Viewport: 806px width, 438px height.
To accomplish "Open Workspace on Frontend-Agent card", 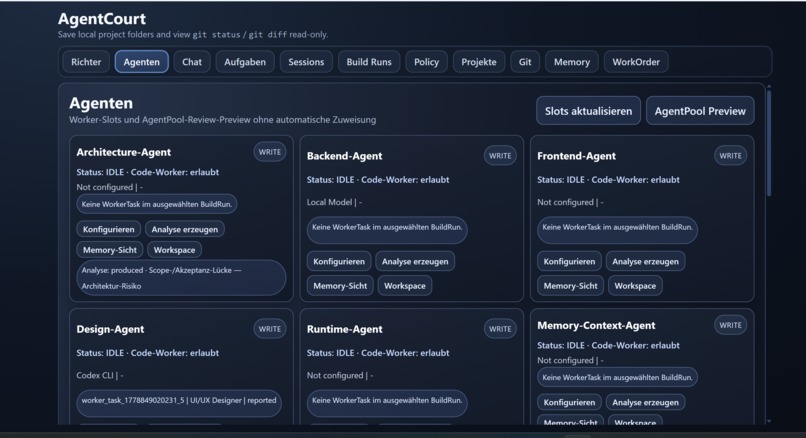I will tap(635, 286).
